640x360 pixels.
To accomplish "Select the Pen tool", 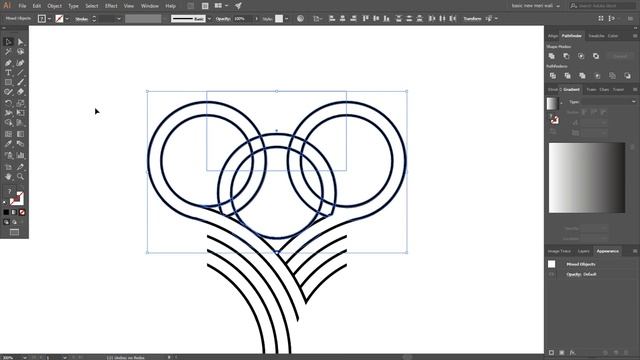I will coord(8,63).
